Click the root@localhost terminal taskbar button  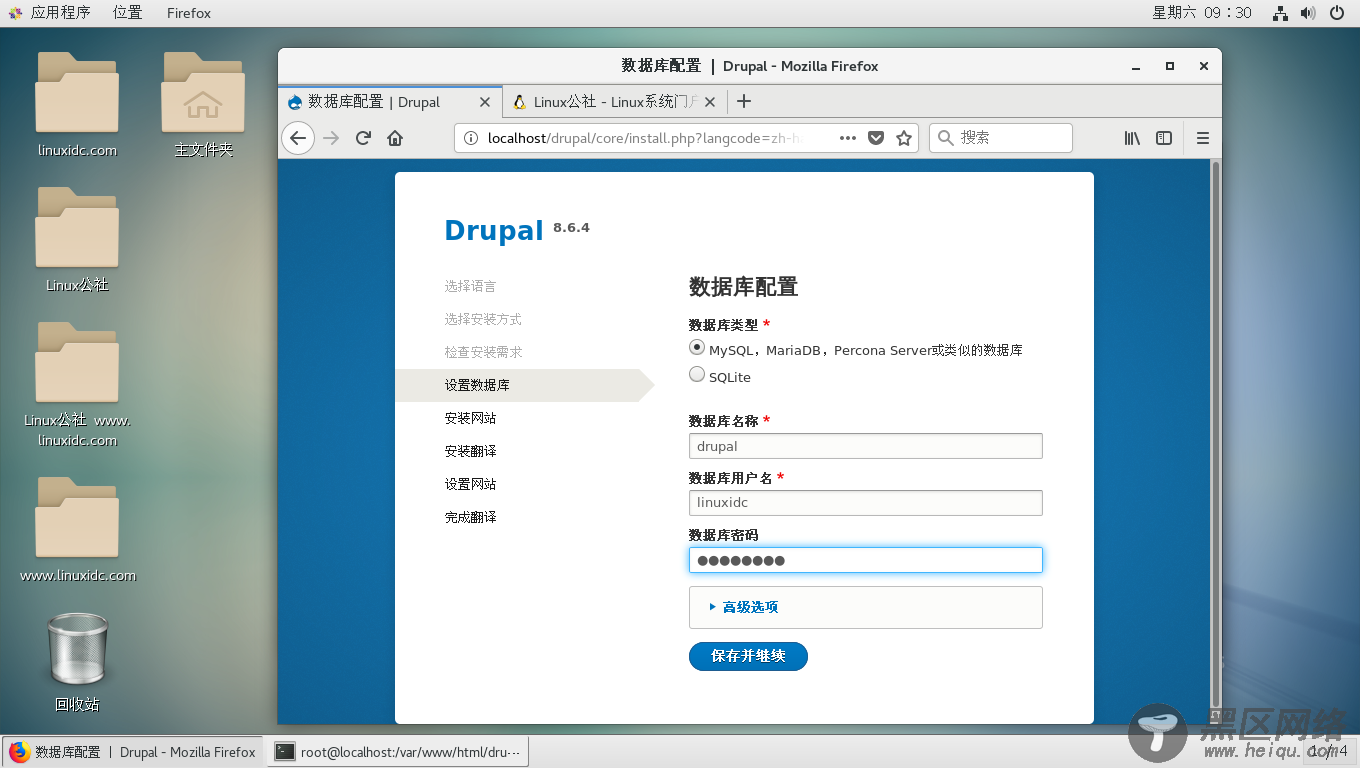point(398,752)
